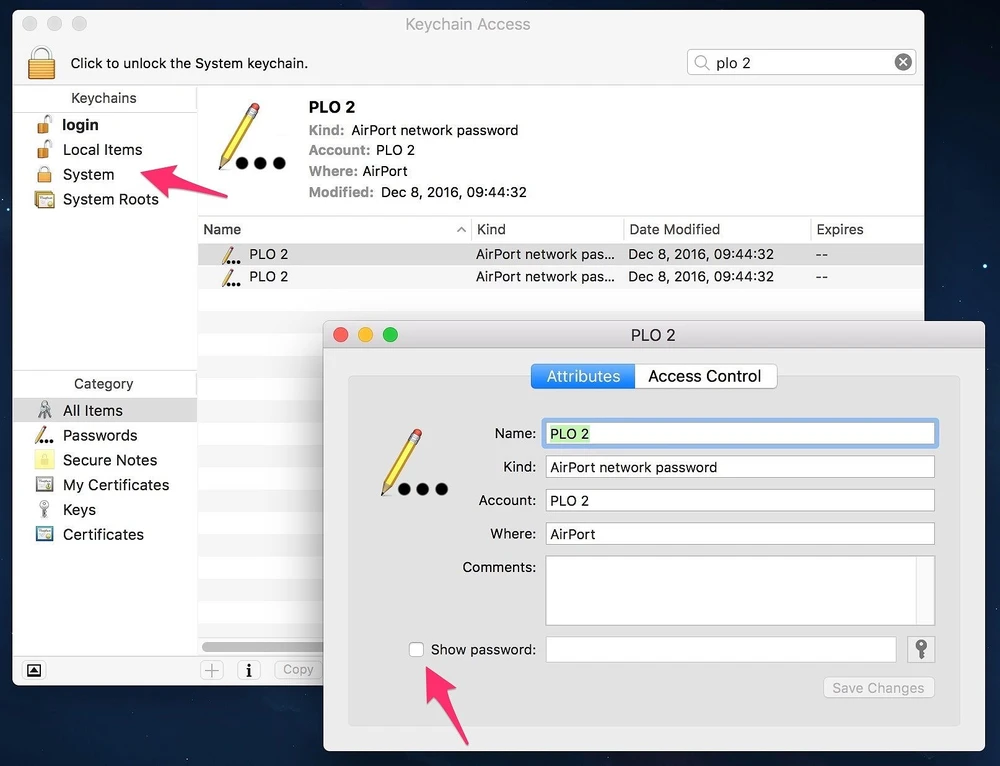Open the Secure Notes category
This screenshot has height=766, width=1000.
(109, 460)
